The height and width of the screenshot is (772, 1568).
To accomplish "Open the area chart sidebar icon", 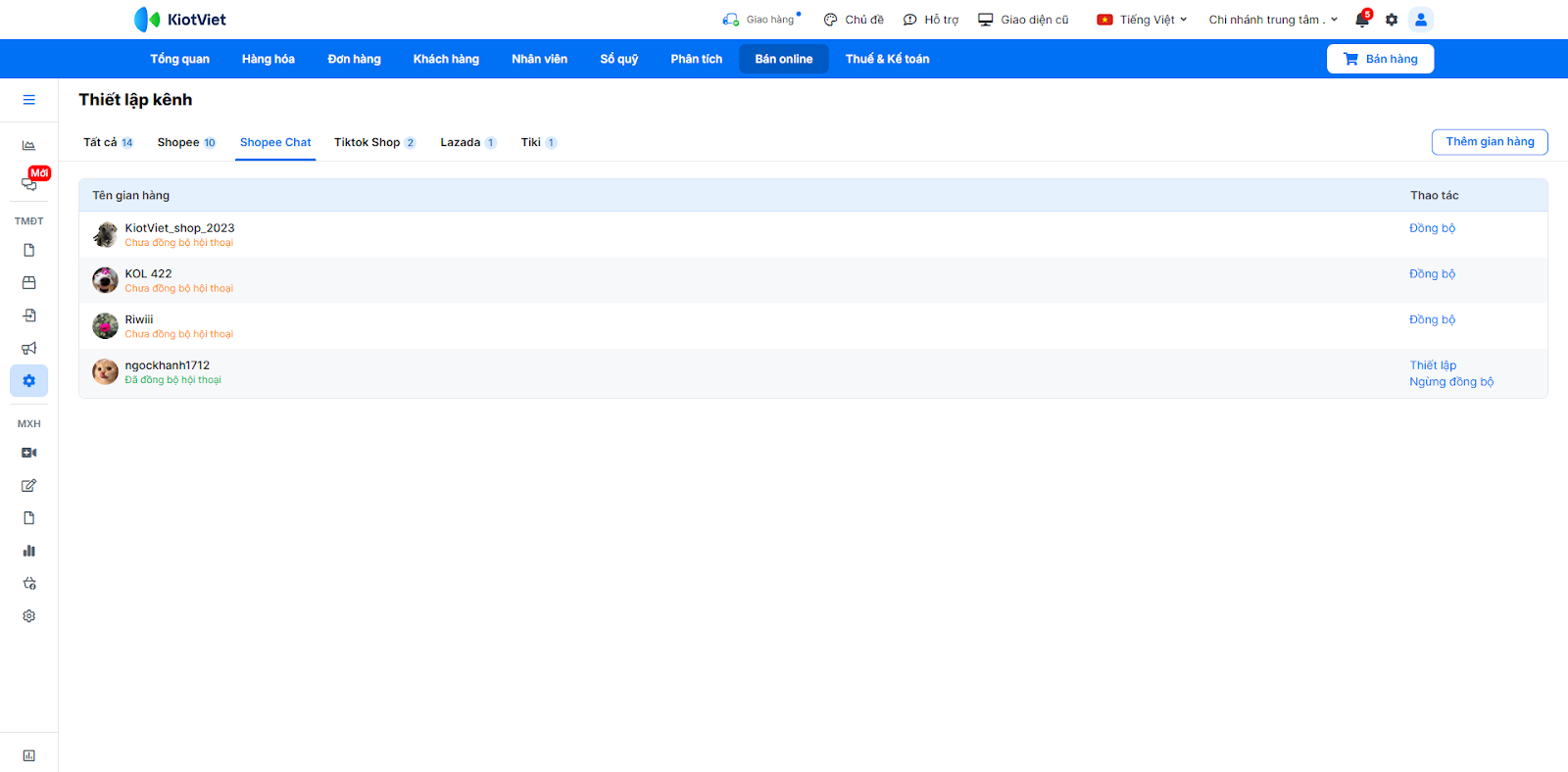I will (x=29, y=146).
